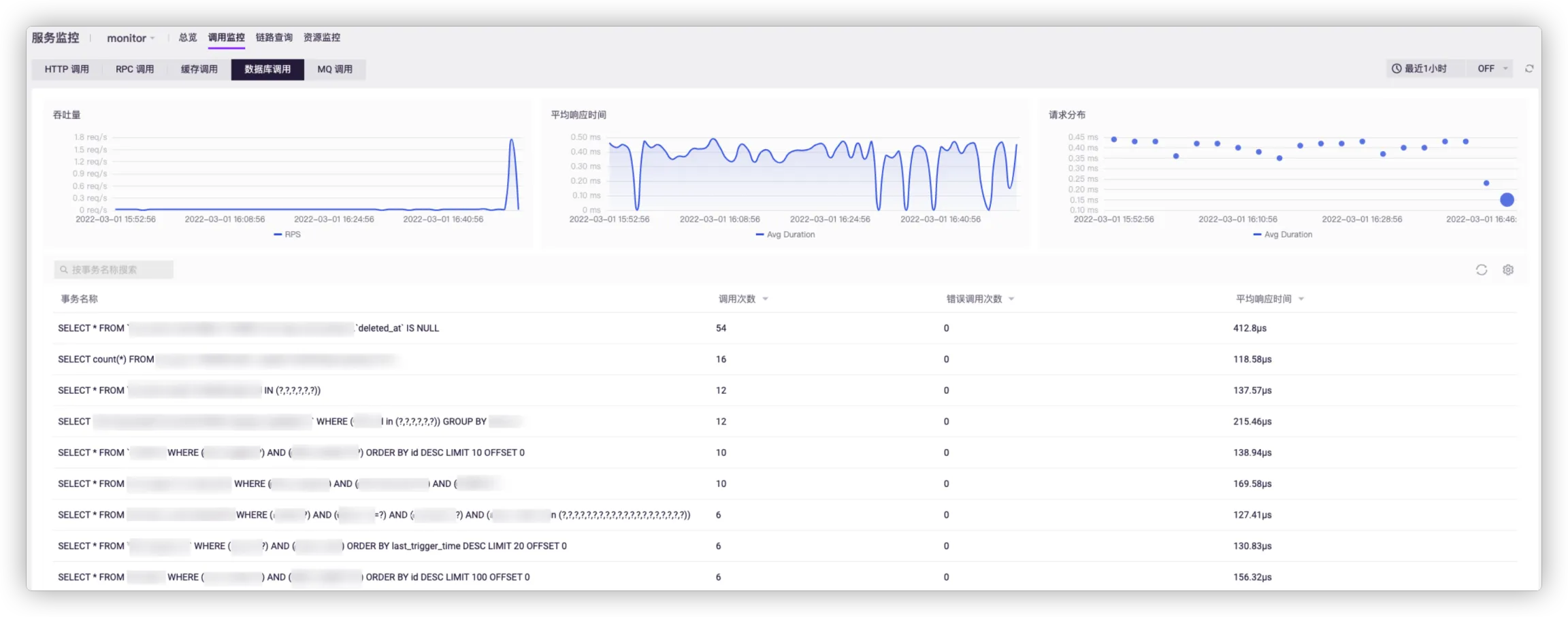Click the search magnifier icon in the filter box
This screenshot has width=1568, height=617.
(64, 270)
